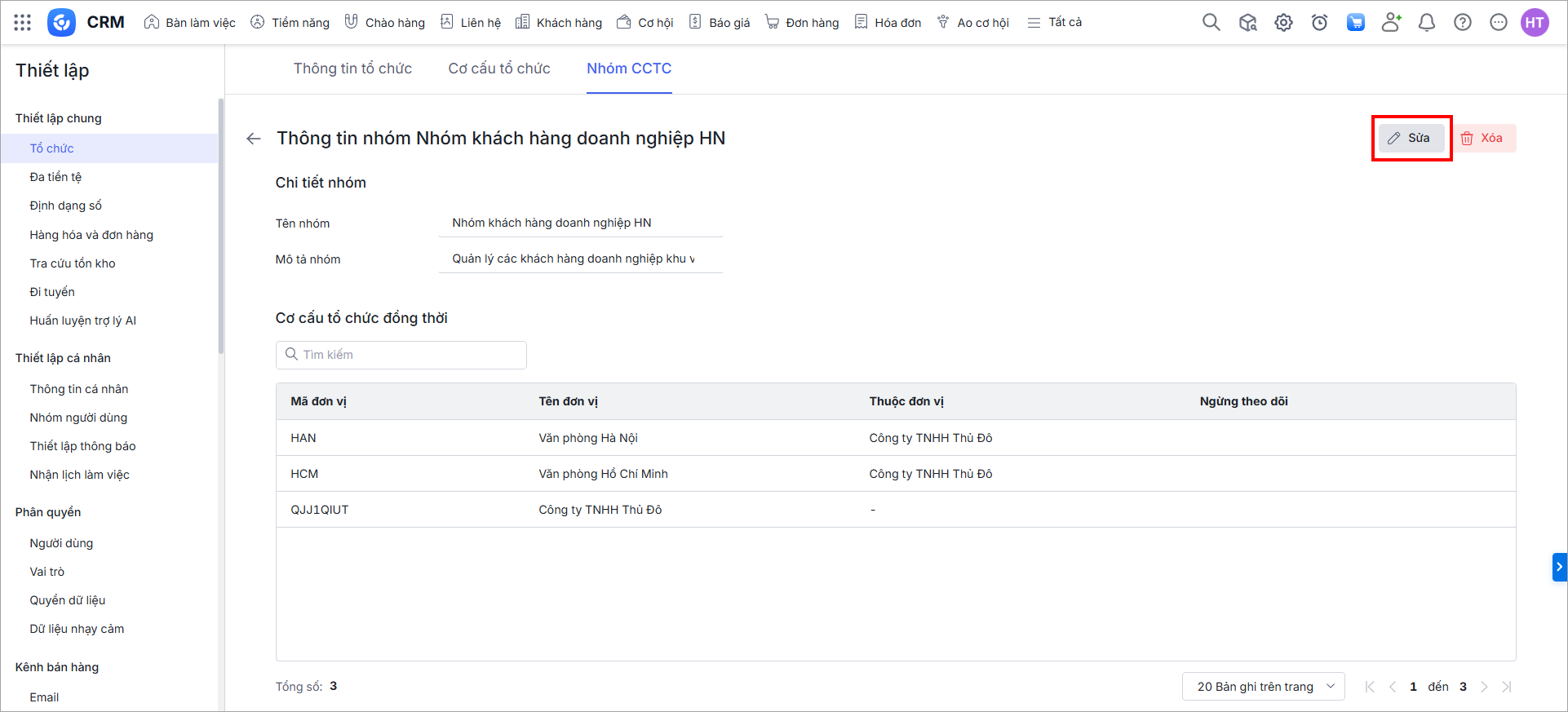Expand the blue right-side panel arrow
Screen dimensions: 1568x712
pos(1559,567)
